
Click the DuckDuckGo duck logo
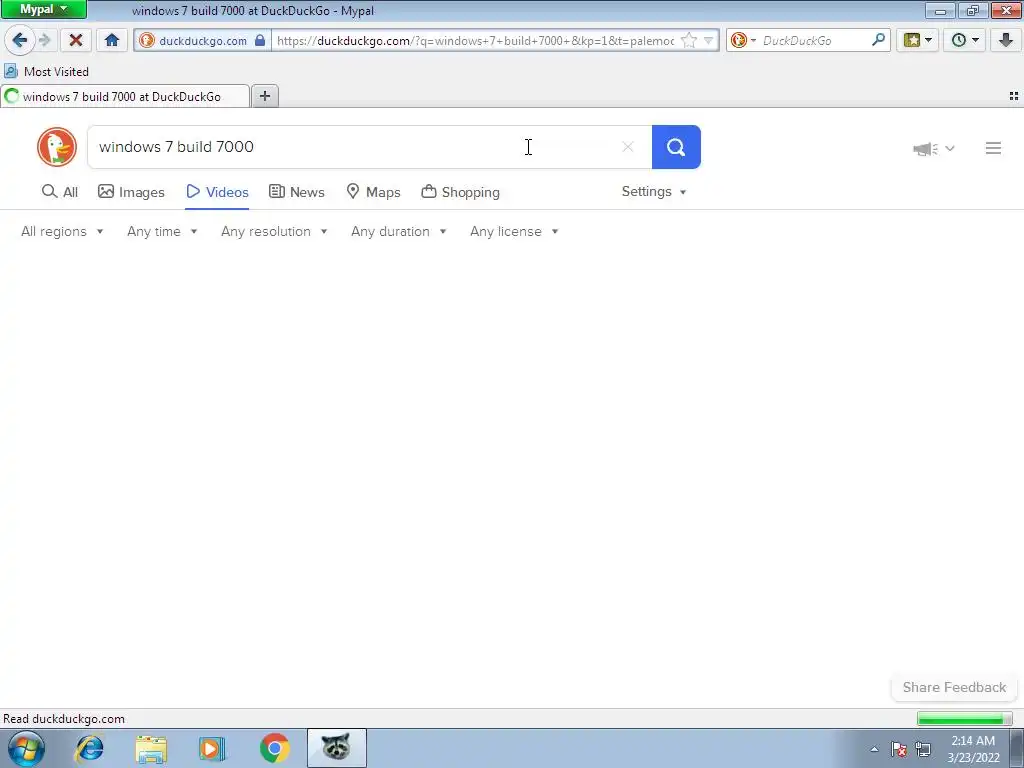(x=57, y=147)
